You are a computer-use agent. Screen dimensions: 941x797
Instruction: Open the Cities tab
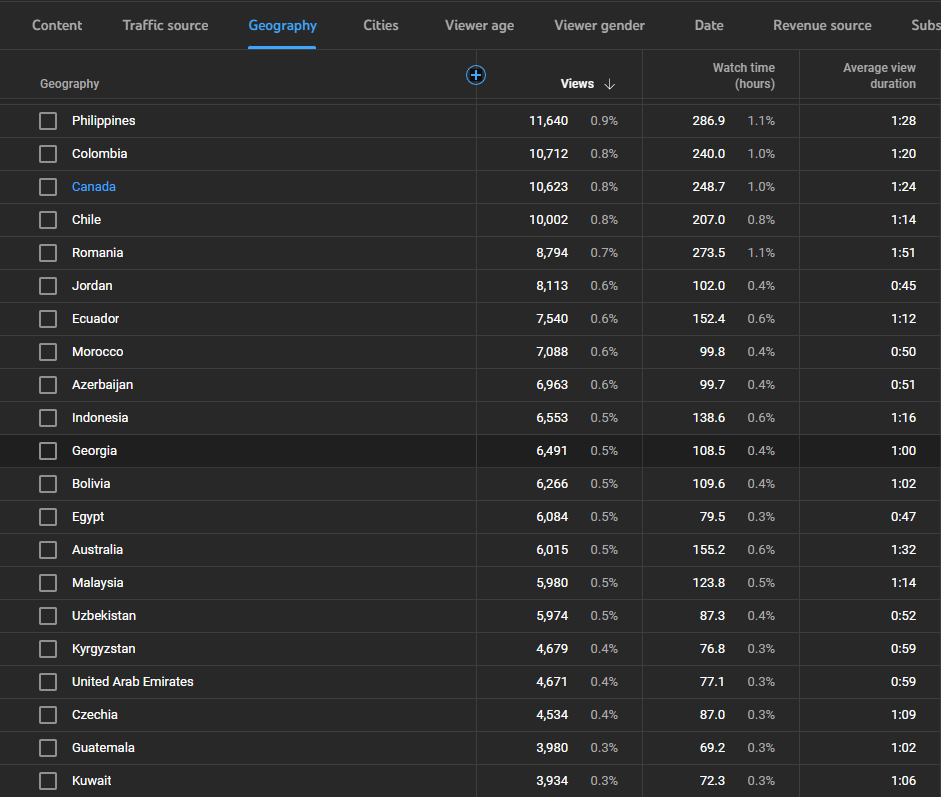(x=380, y=25)
